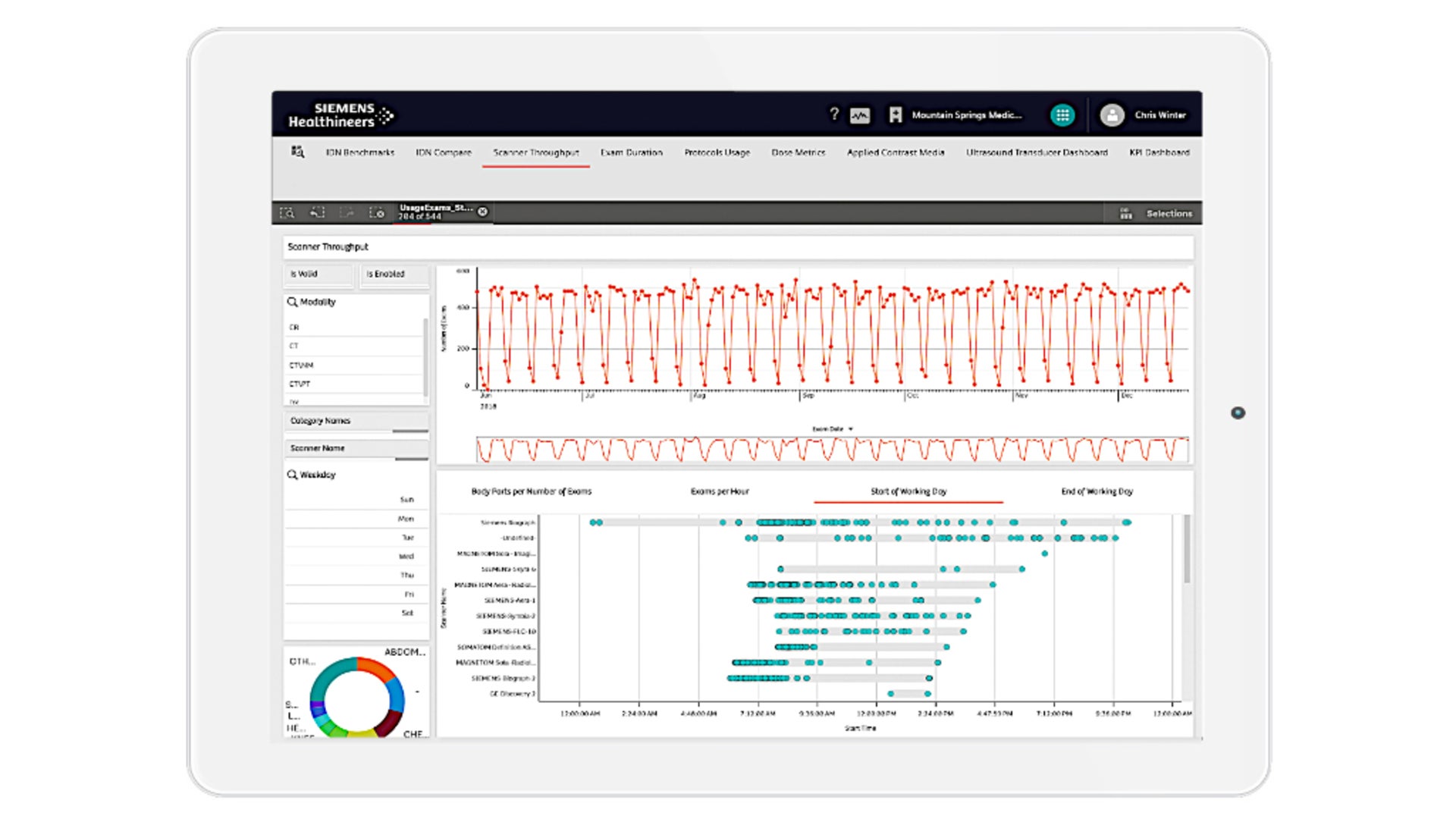Screen dimensions: 1456x819
Task: Open the teal app grid launcher
Action: [x=1062, y=115]
